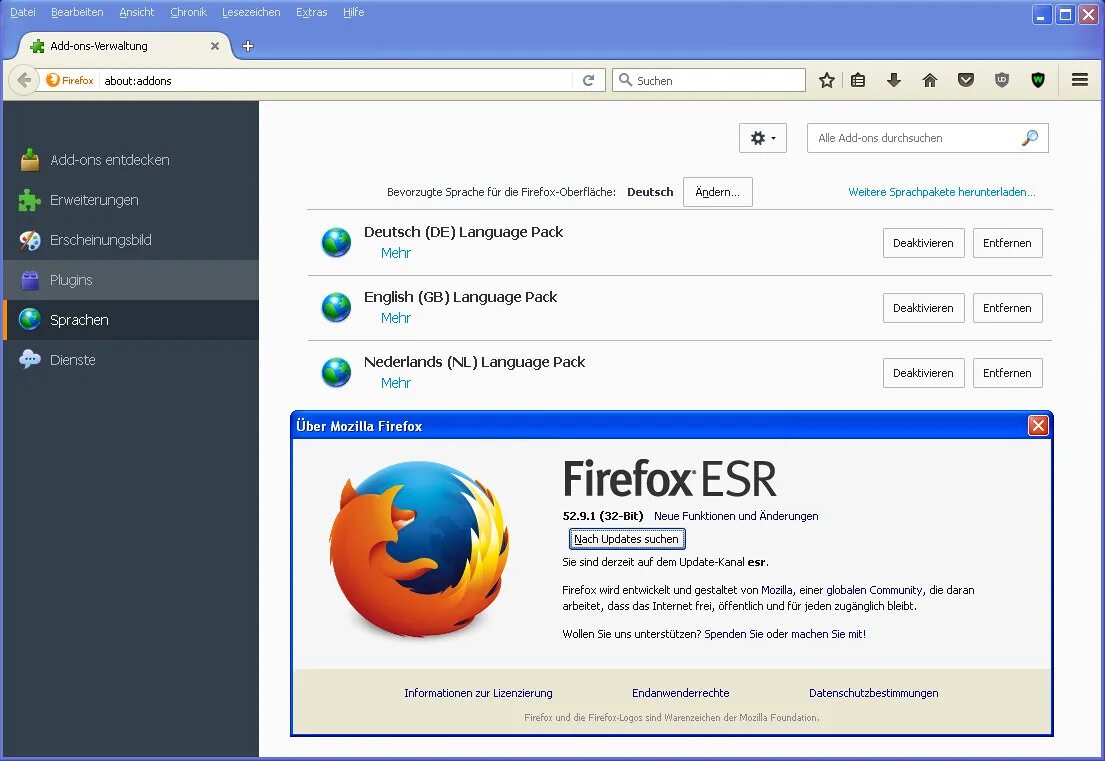Viewport: 1105px width, 761px height.
Task: Open the hamburger menu button
Action: click(1080, 80)
